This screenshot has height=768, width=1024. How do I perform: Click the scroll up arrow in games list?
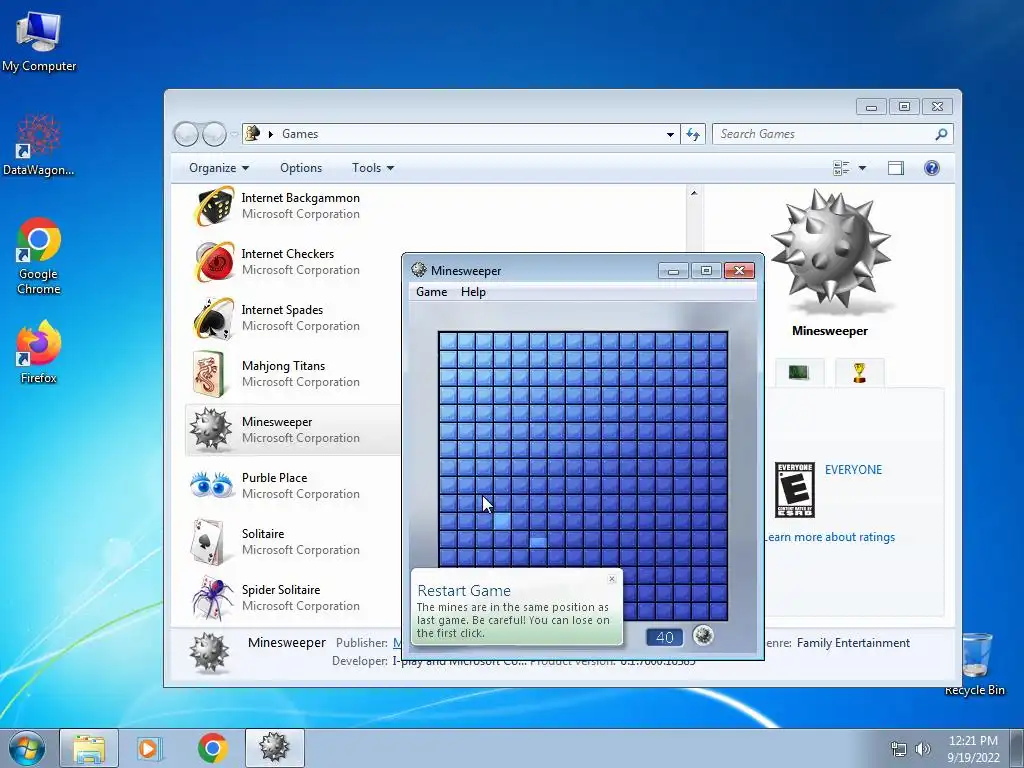(x=694, y=193)
